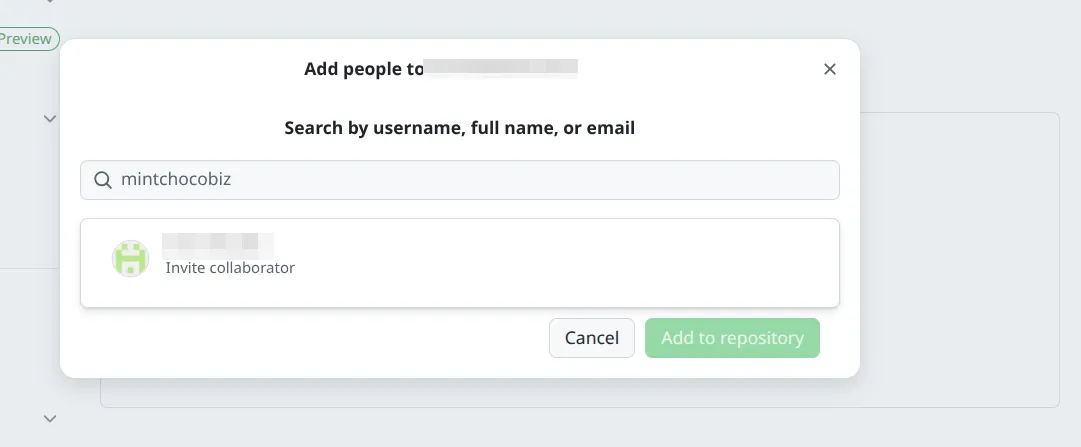Click the Search by username heading
The width and height of the screenshot is (1081, 447).
pyautogui.click(x=460, y=128)
